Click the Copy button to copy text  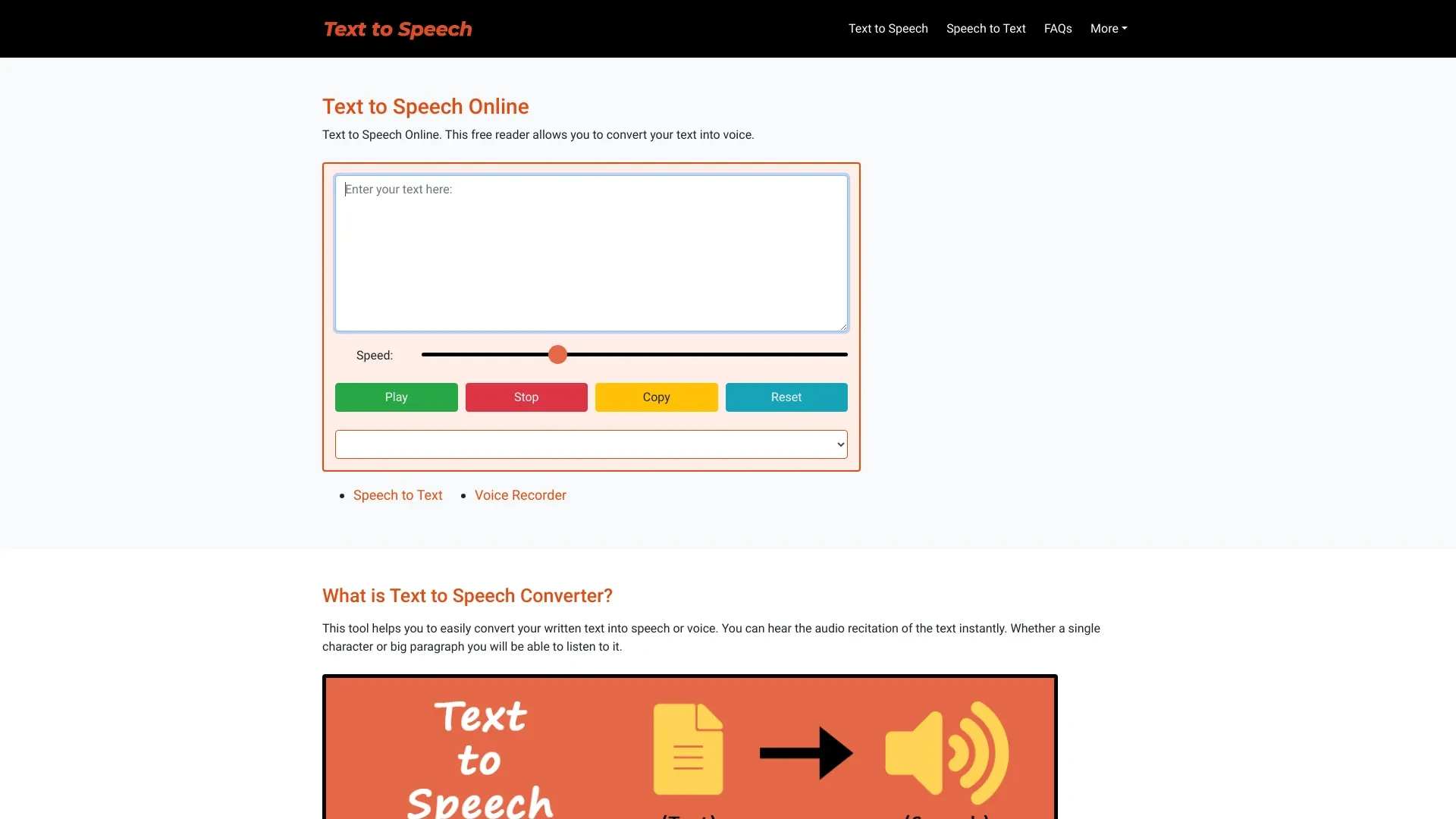click(x=656, y=397)
